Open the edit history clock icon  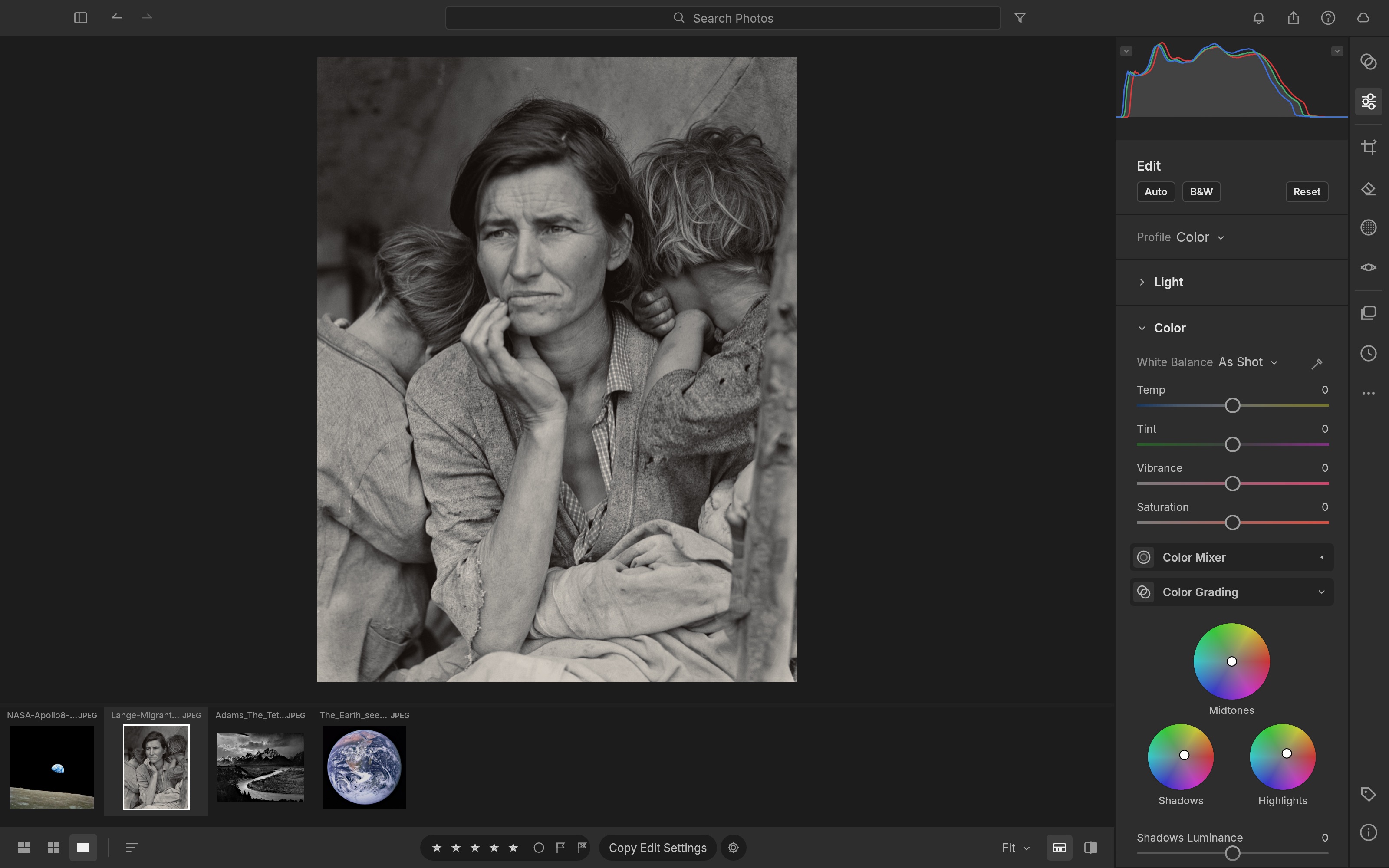1368,353
